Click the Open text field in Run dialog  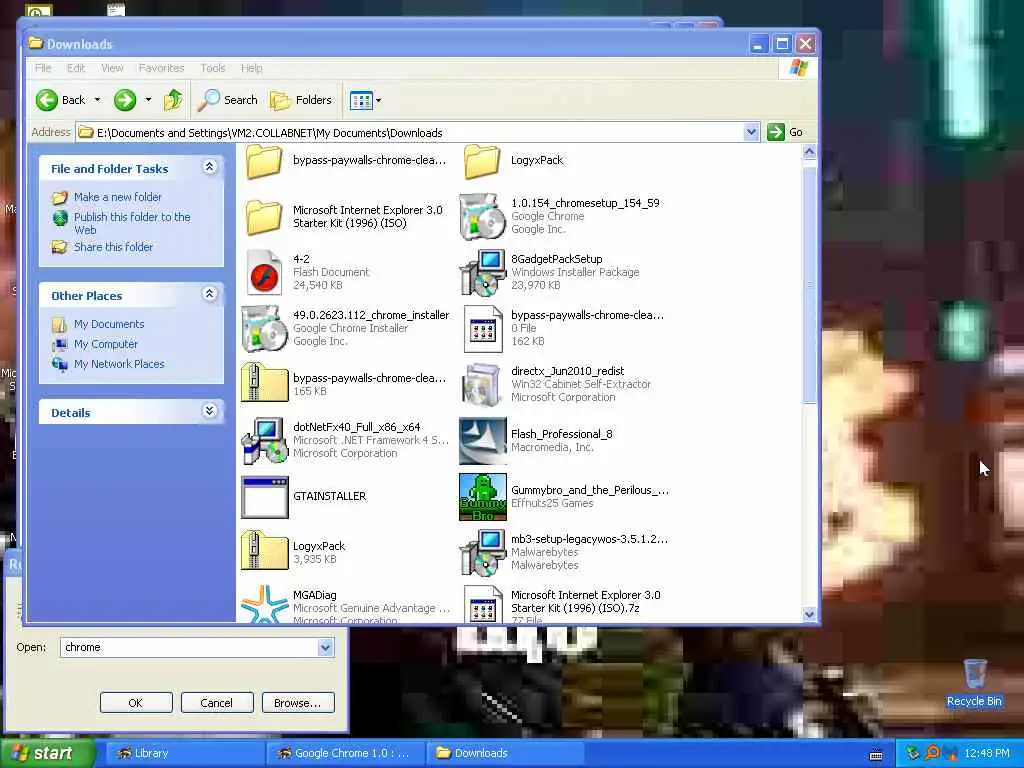point(189,647)
